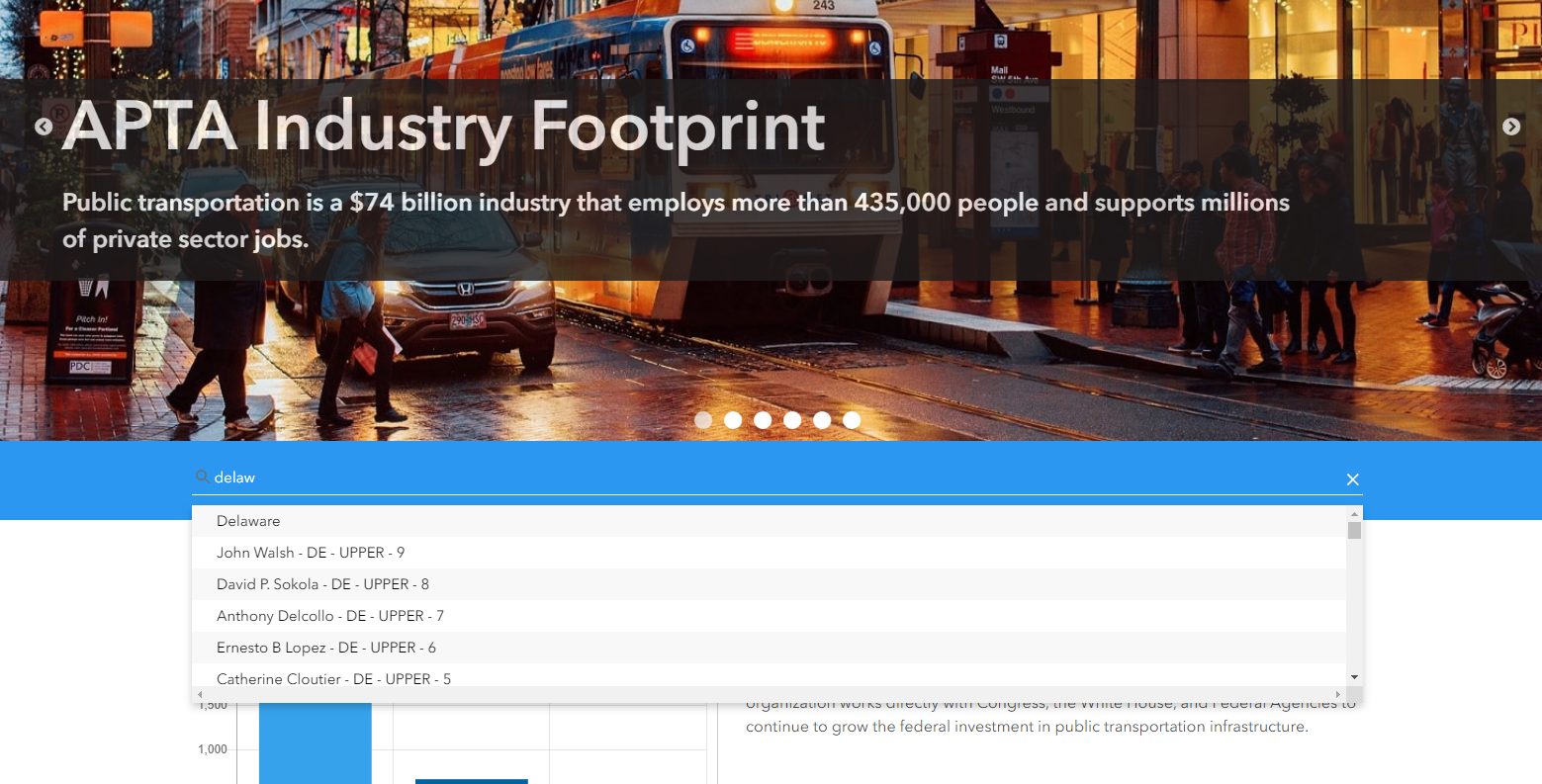Choose Catherine Cloutier - DE - UPPER - 5
The width and height of the screenshot is (1542, 784).
click(769, 676)
